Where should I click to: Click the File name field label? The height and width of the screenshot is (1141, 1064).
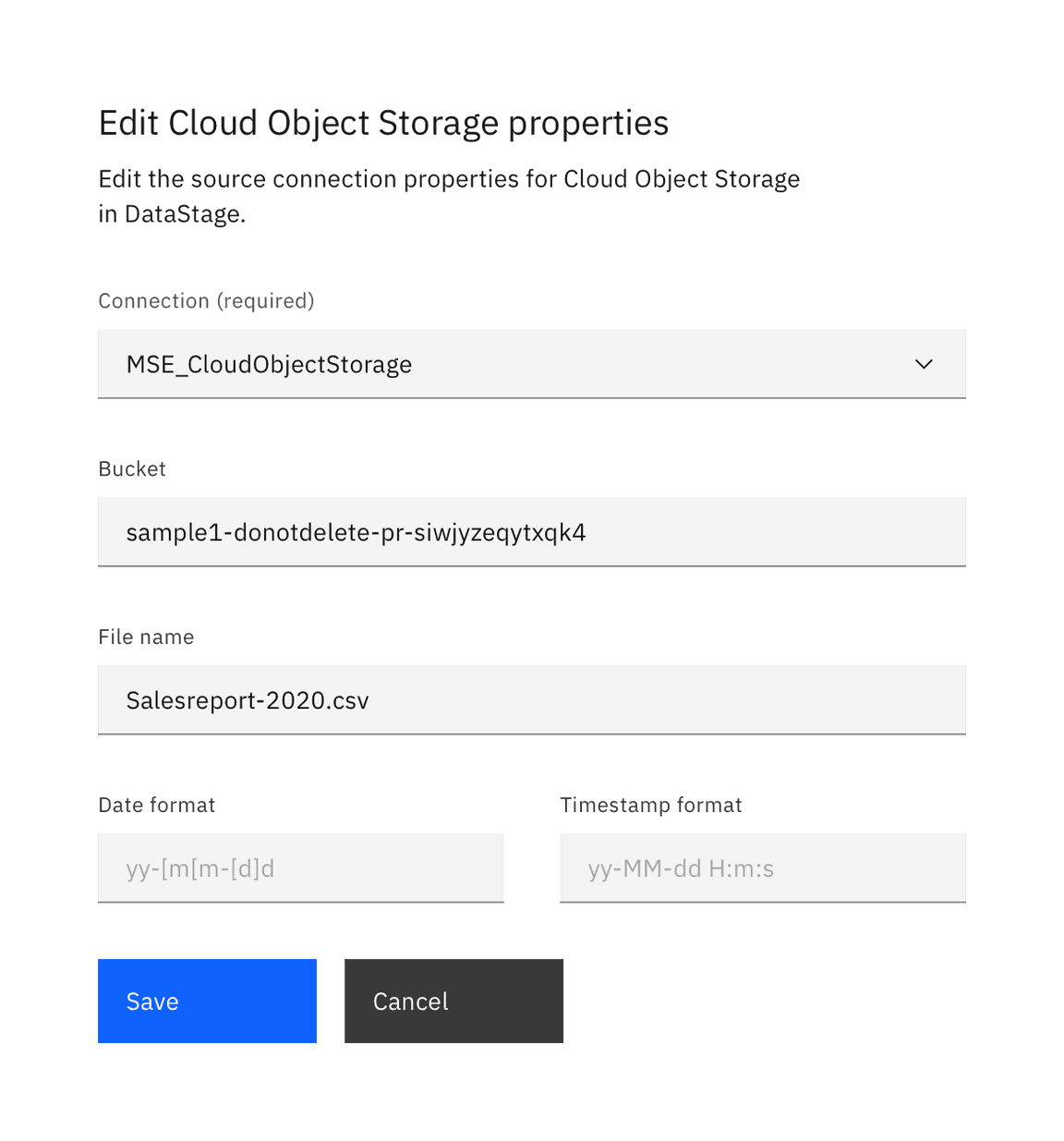pyautogui.click(x=146, y=637)
